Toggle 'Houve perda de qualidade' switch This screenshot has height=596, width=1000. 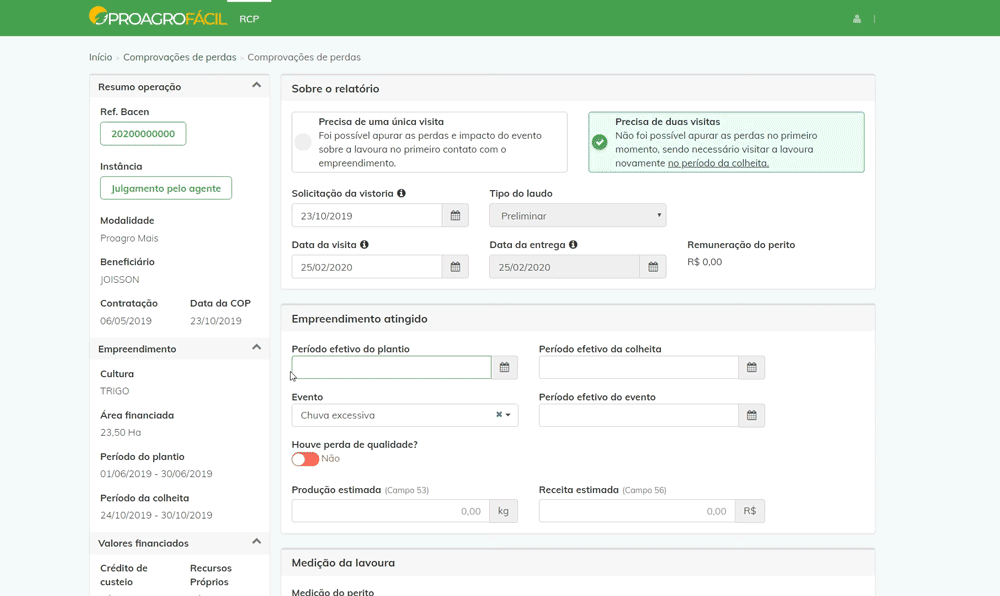tap(305, 459)
